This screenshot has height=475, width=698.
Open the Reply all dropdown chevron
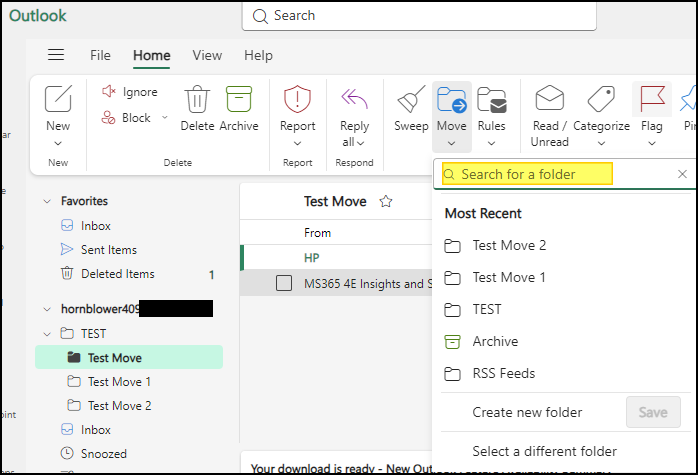(x=361, y=143)
